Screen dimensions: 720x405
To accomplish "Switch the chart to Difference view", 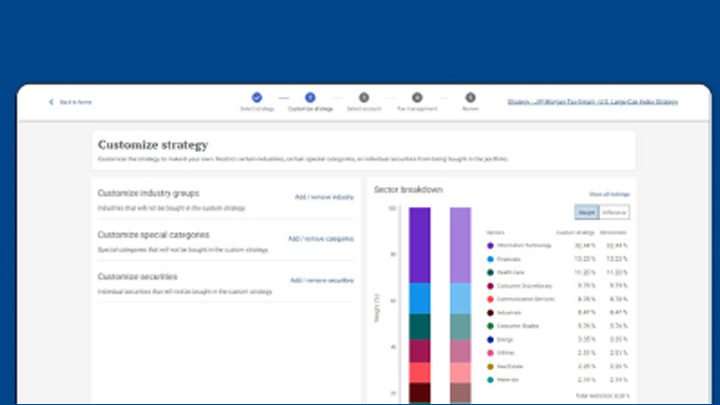I will click(613, 212).
